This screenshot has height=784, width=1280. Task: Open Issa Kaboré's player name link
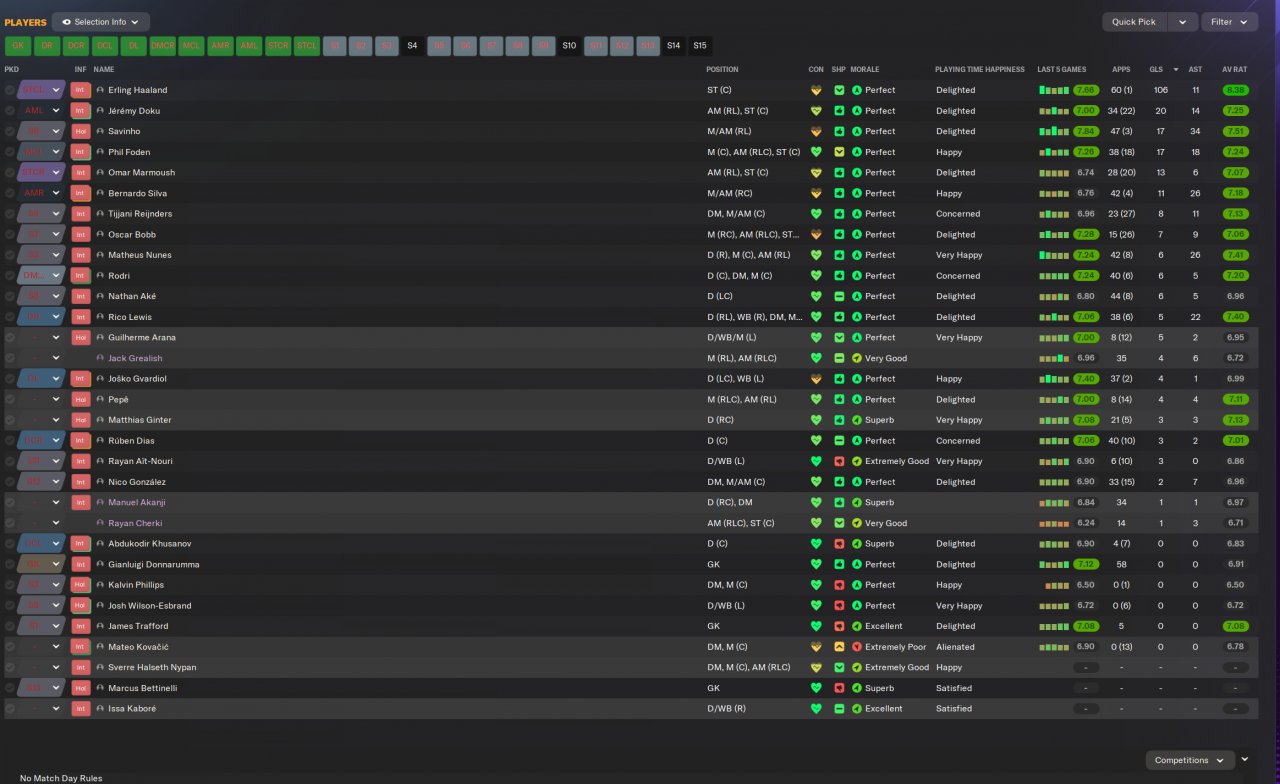pyautogui.click(x=132, y=709)
